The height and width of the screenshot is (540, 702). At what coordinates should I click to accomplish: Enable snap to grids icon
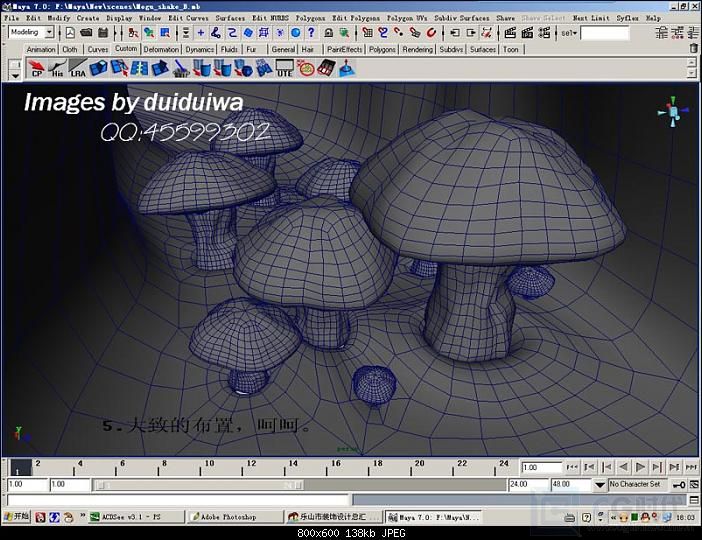pyautogui.click(x=368, y=32)
